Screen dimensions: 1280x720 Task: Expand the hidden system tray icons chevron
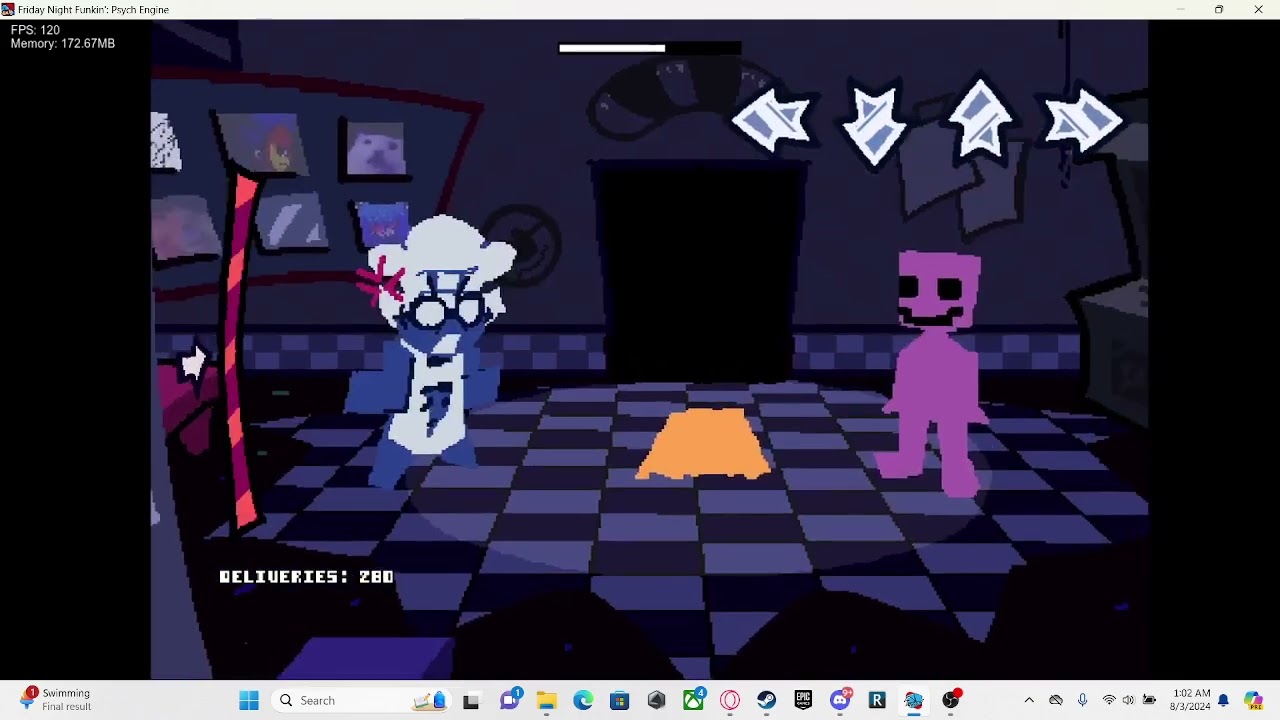pyautogui.click(x=1029, y=700)
